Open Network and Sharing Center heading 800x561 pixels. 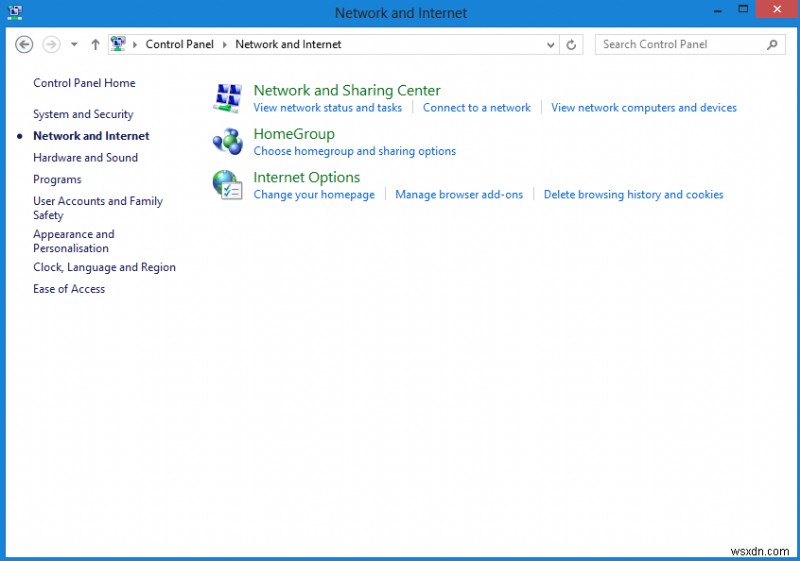[x=347, y=90]
